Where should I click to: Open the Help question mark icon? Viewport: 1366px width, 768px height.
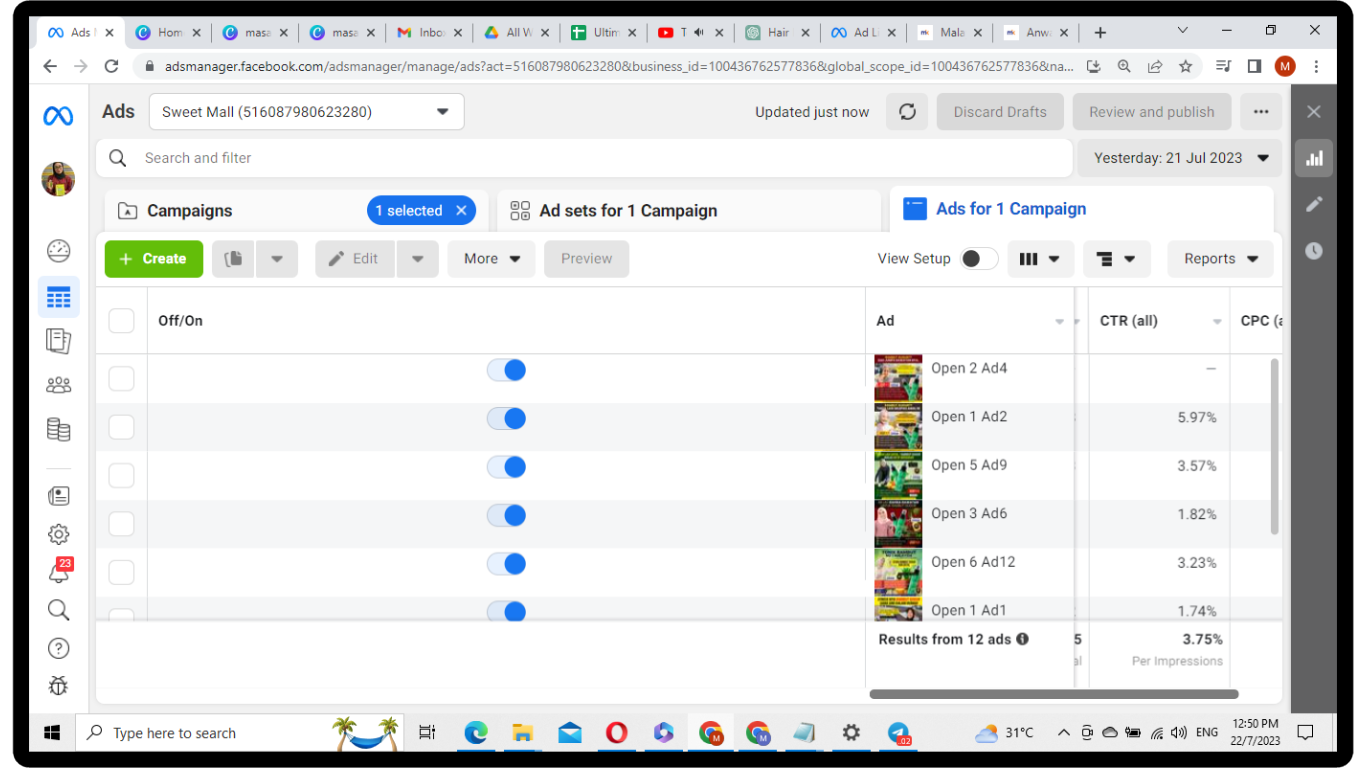[x=58, y=648]
